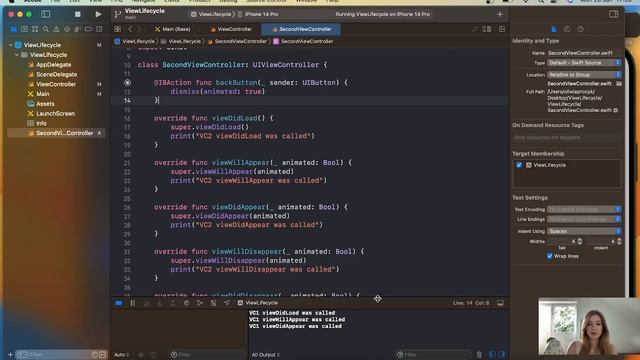The width and height of the screenshot is (640, 360).
Task: Open the Report navigator icon
Action: 99,29
